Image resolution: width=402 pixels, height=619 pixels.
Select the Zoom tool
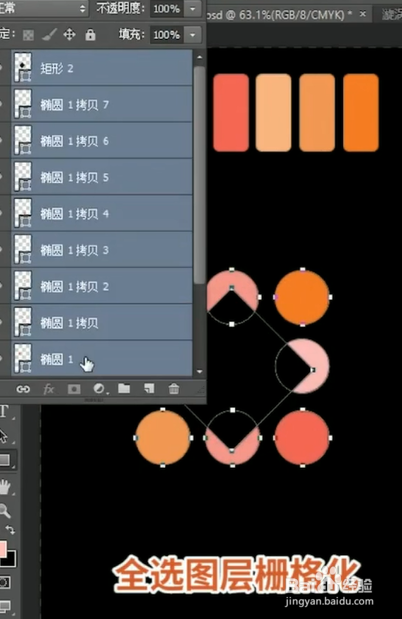5,510
